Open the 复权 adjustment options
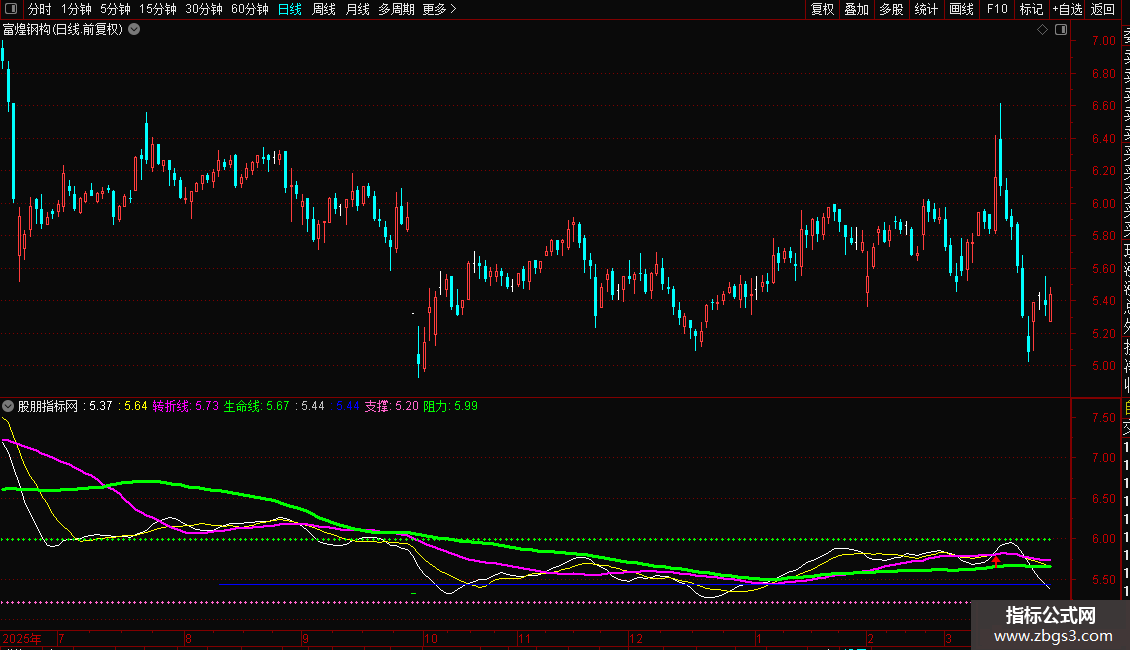 point(822,9)
